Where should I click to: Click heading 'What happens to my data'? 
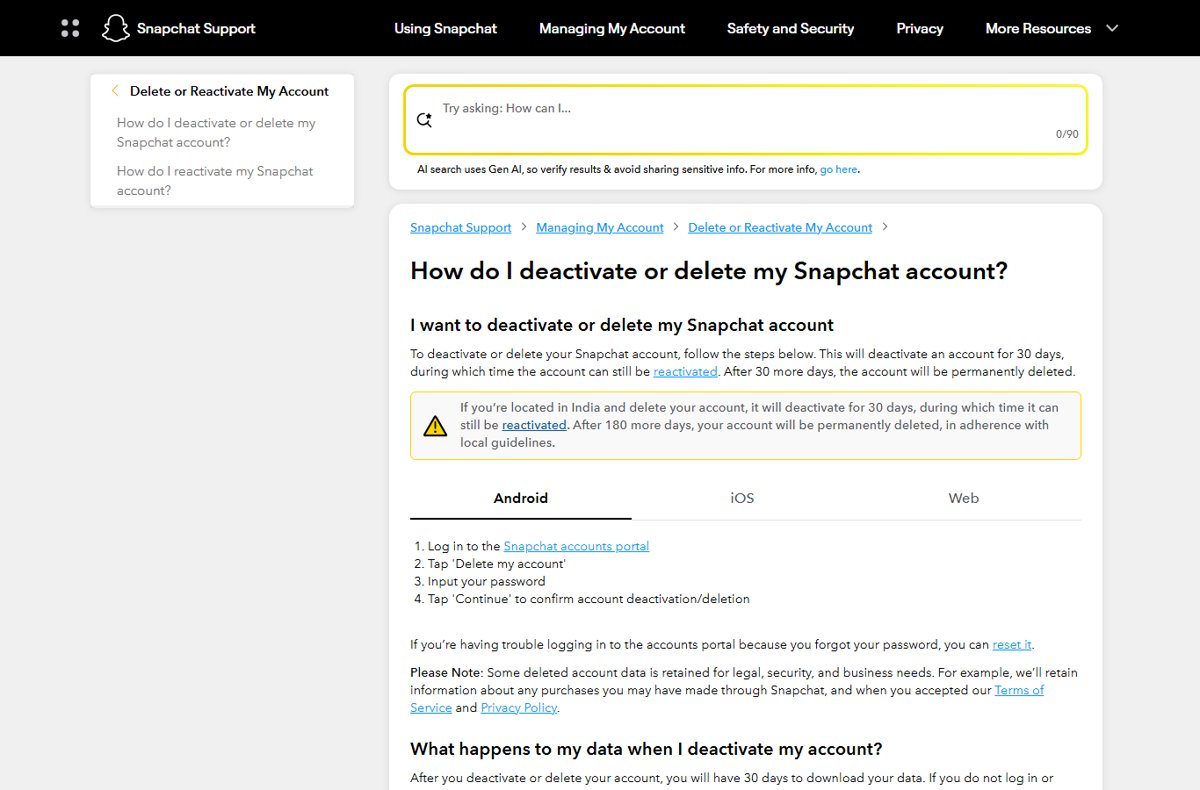coord(646,749)
